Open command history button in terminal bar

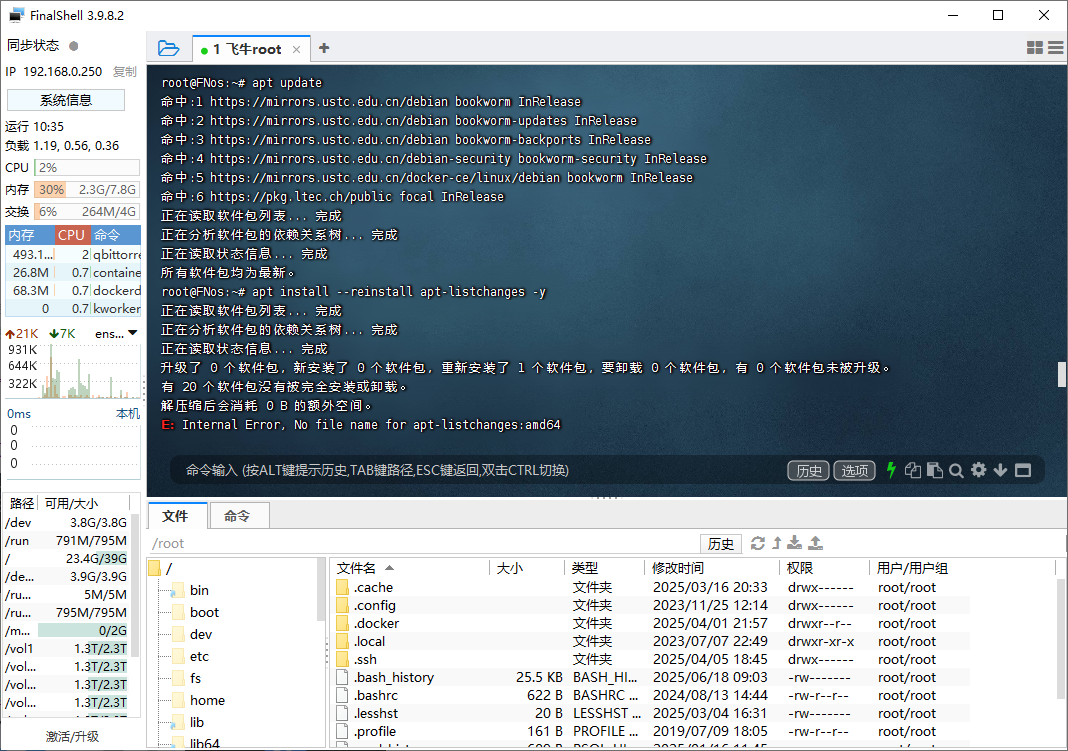pos(808,470)
